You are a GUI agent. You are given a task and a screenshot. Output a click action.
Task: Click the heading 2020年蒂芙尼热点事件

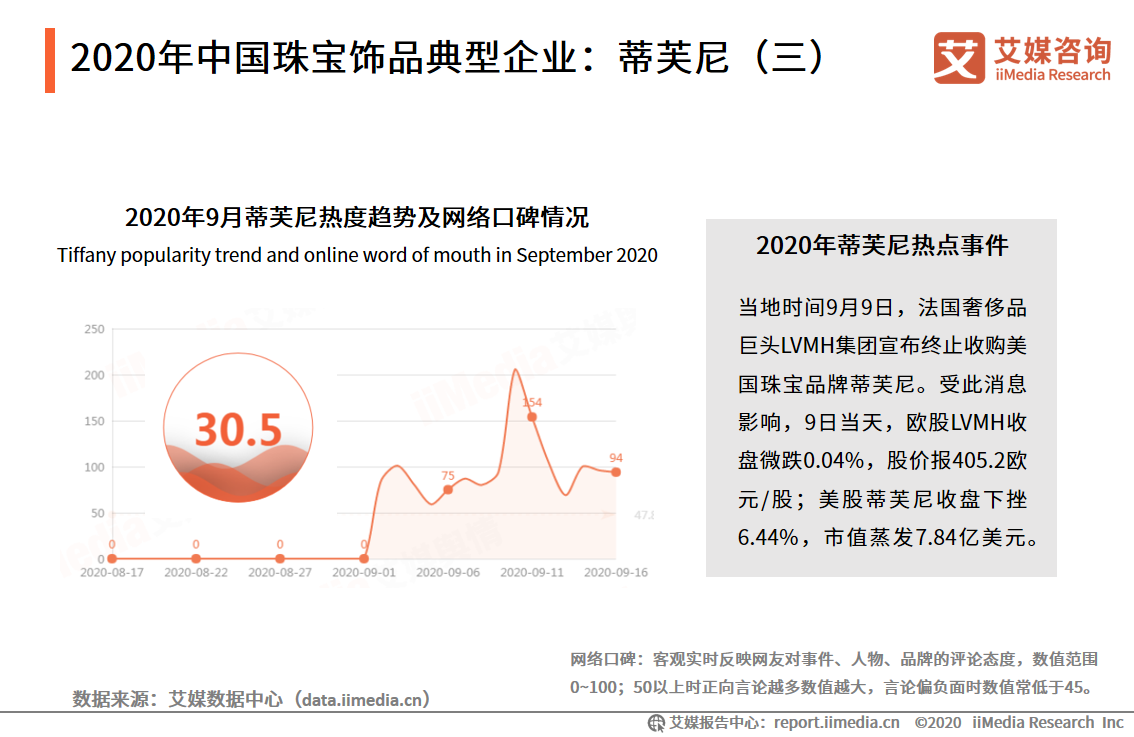tap(882, 245)
